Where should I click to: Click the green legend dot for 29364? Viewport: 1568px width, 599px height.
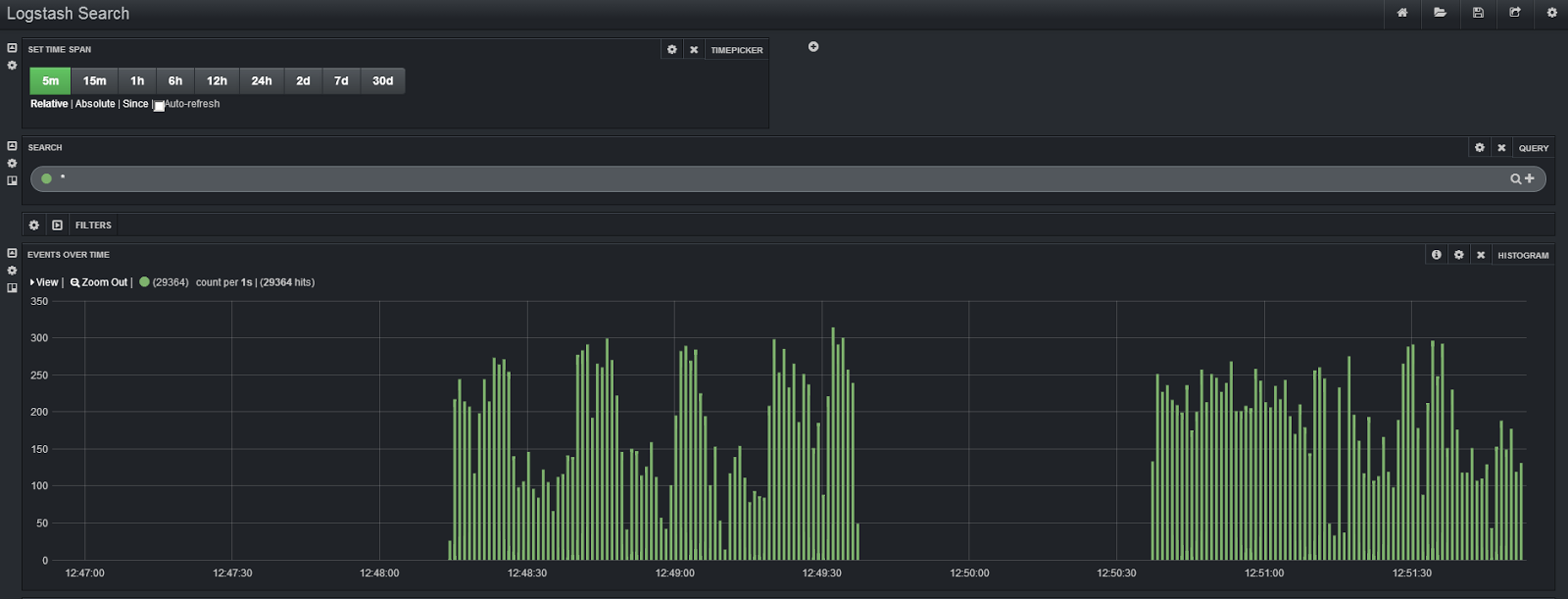pos(144,282)
